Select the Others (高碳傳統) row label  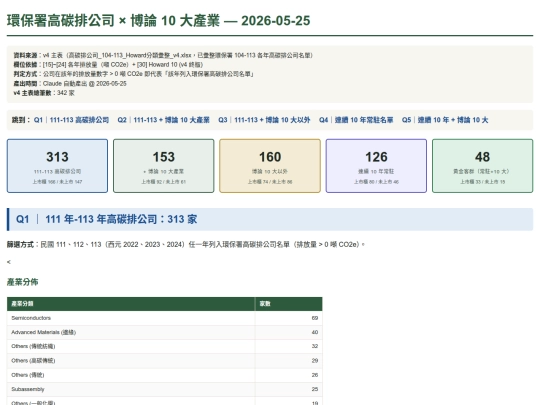coord(33,361)
